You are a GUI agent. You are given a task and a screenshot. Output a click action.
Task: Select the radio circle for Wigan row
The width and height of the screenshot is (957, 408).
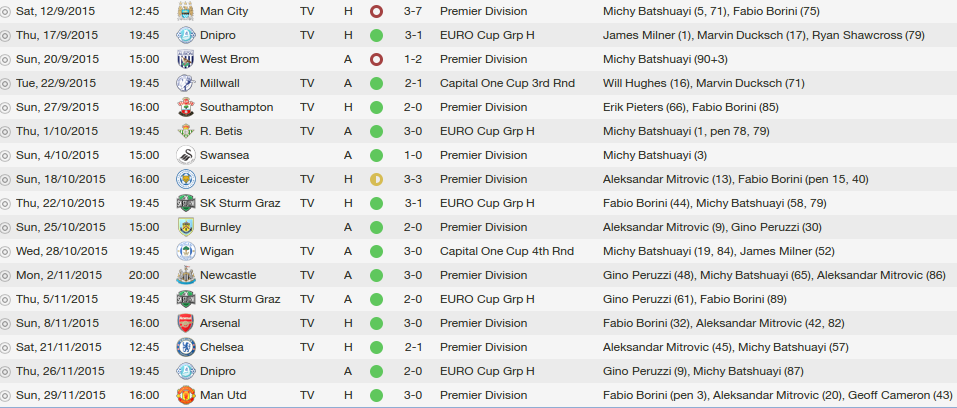[x=5, y=252]
